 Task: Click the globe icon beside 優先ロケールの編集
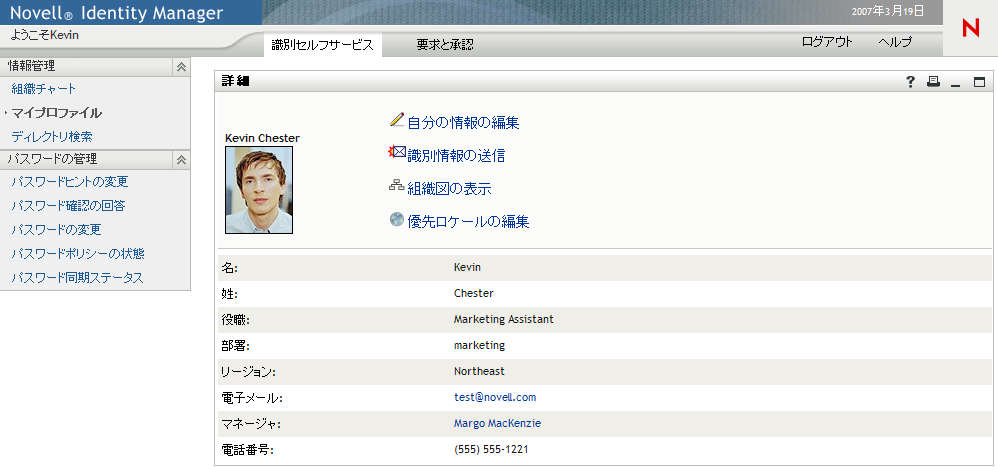(x=397, y=220)
